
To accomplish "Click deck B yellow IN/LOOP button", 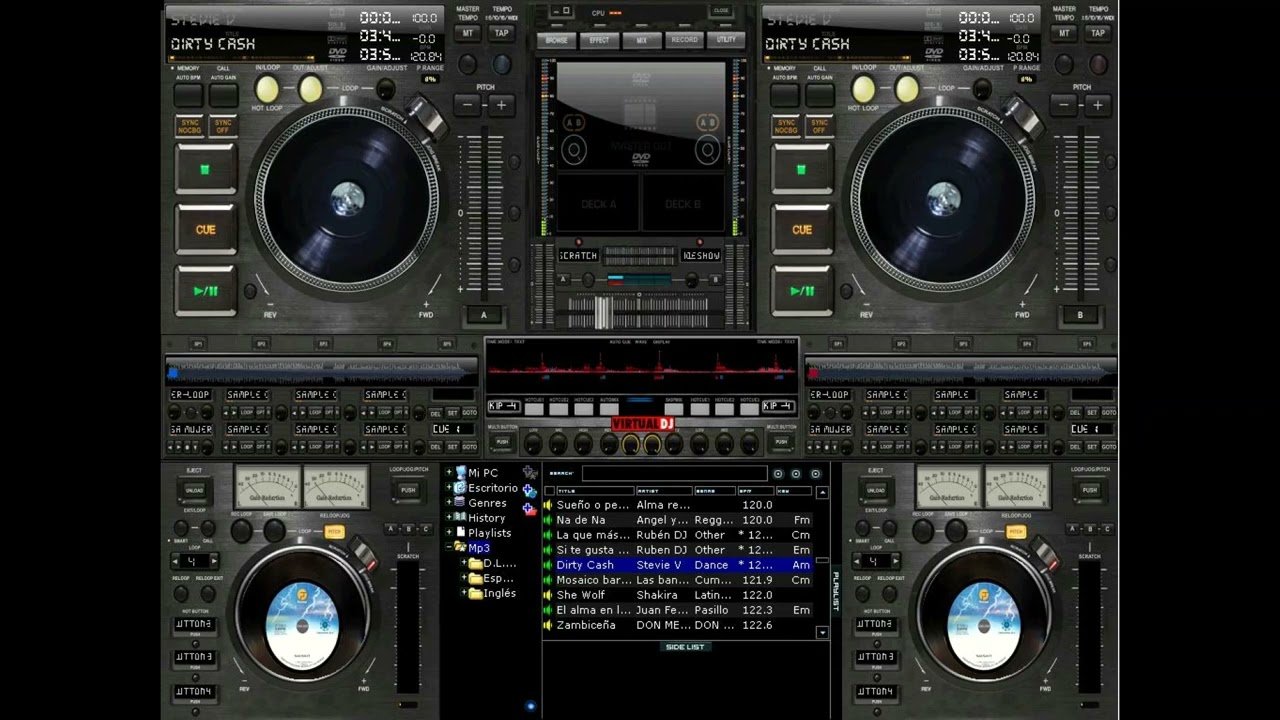I will [863, 89].
